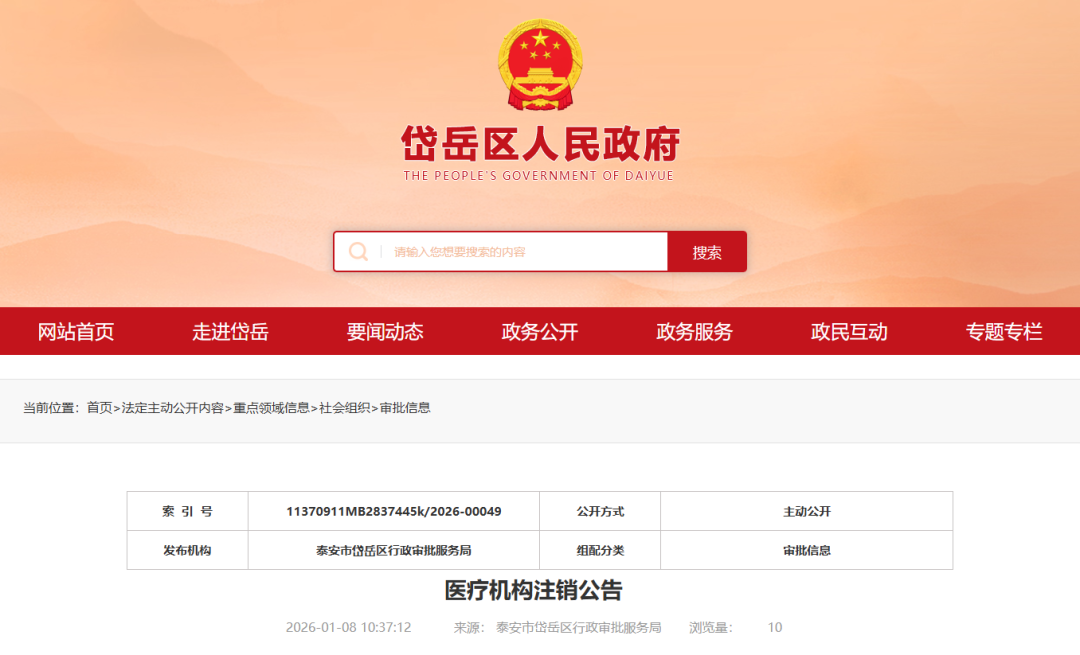The image size is (1080, 655).
Task: Select 要闻动态 in the navigation bar
Action: 385,332
